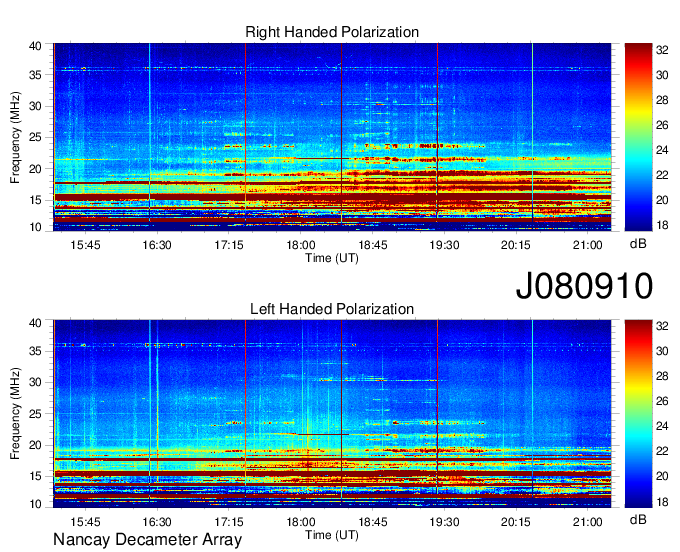Click the 30 MHz tick label on the bottom plot
680x552 pixels.
click(35, 382)
